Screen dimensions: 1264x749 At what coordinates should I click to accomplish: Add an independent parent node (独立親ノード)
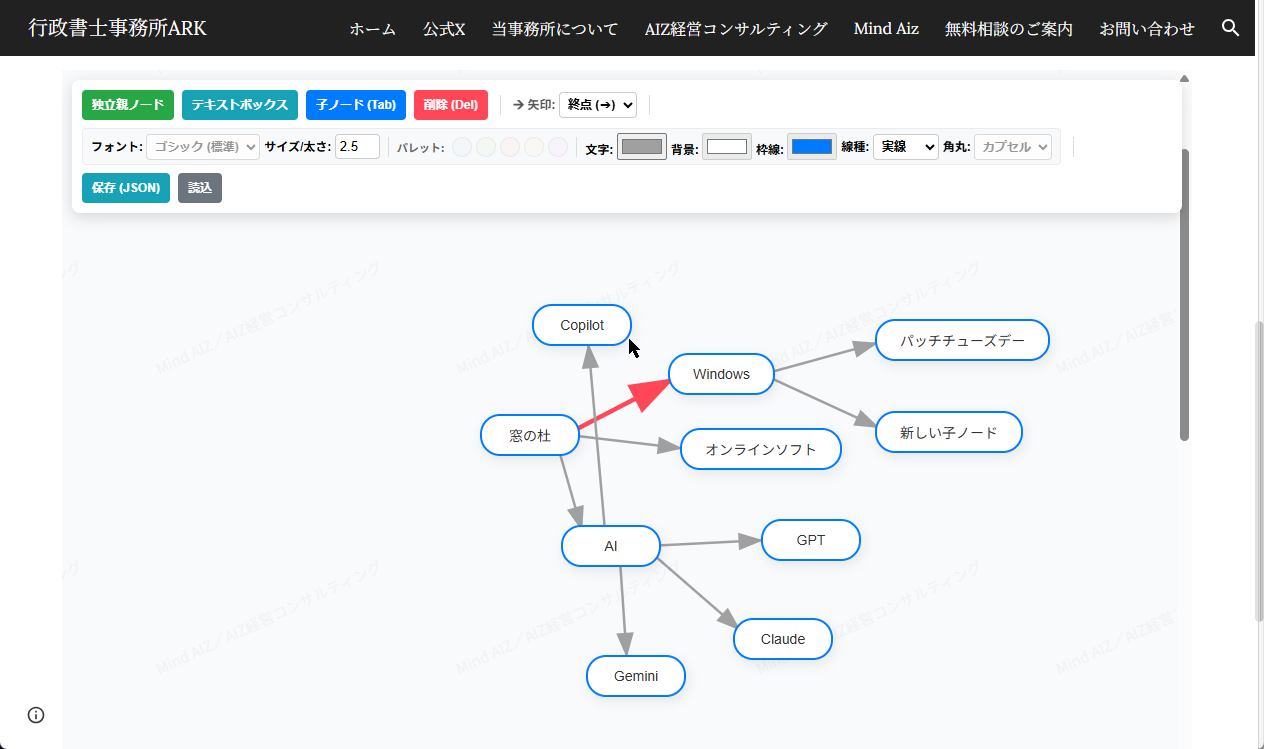128,105
